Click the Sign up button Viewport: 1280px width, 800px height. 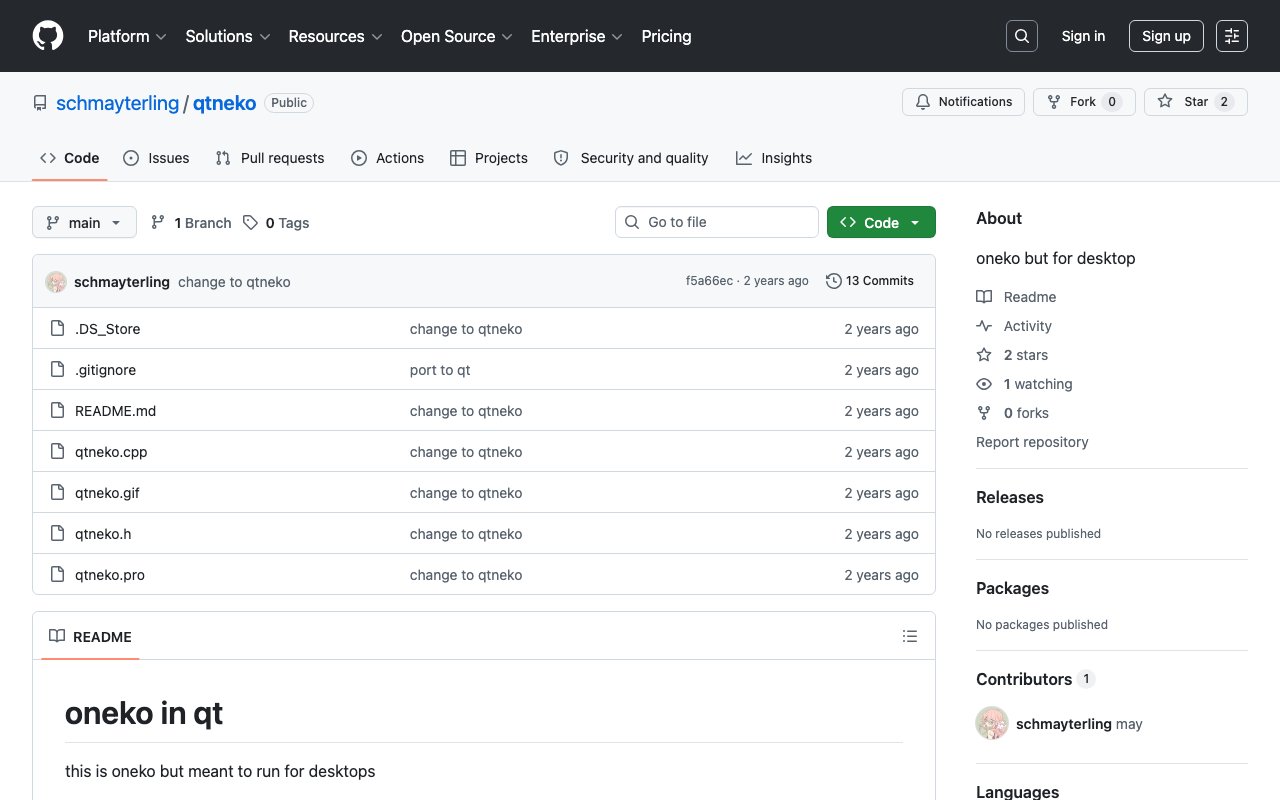pyautogui.click(x=1166, y=36)
